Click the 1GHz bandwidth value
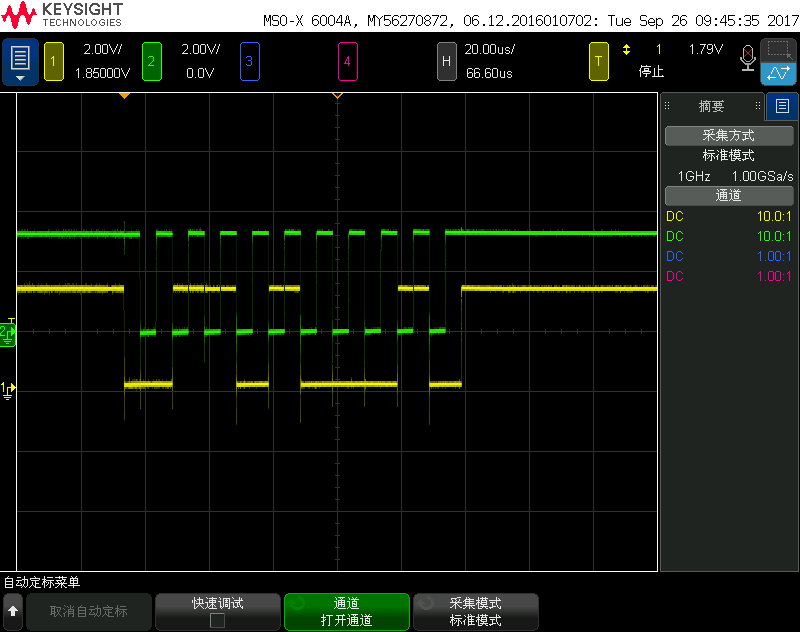The height and width of the screenshot is (632, 800). (694, 176)
